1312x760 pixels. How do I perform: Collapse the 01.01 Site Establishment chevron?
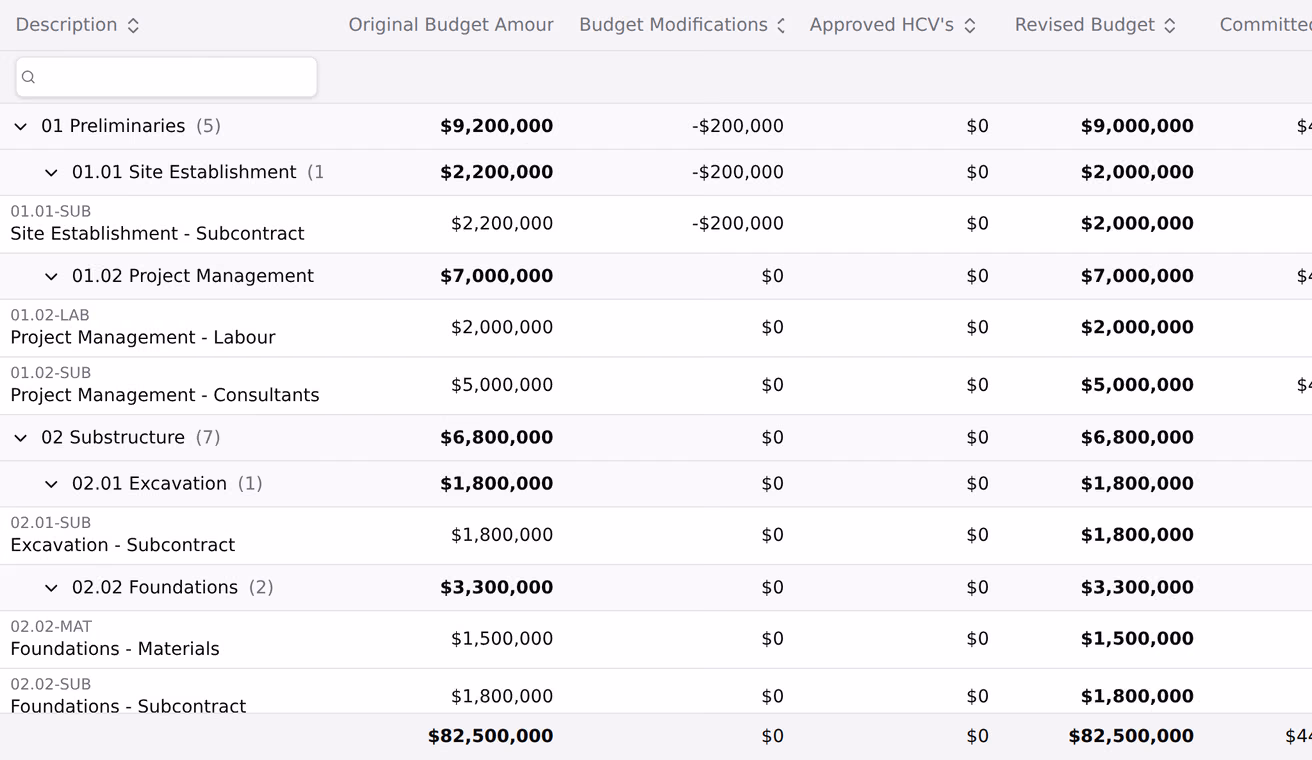click(51, 173)
